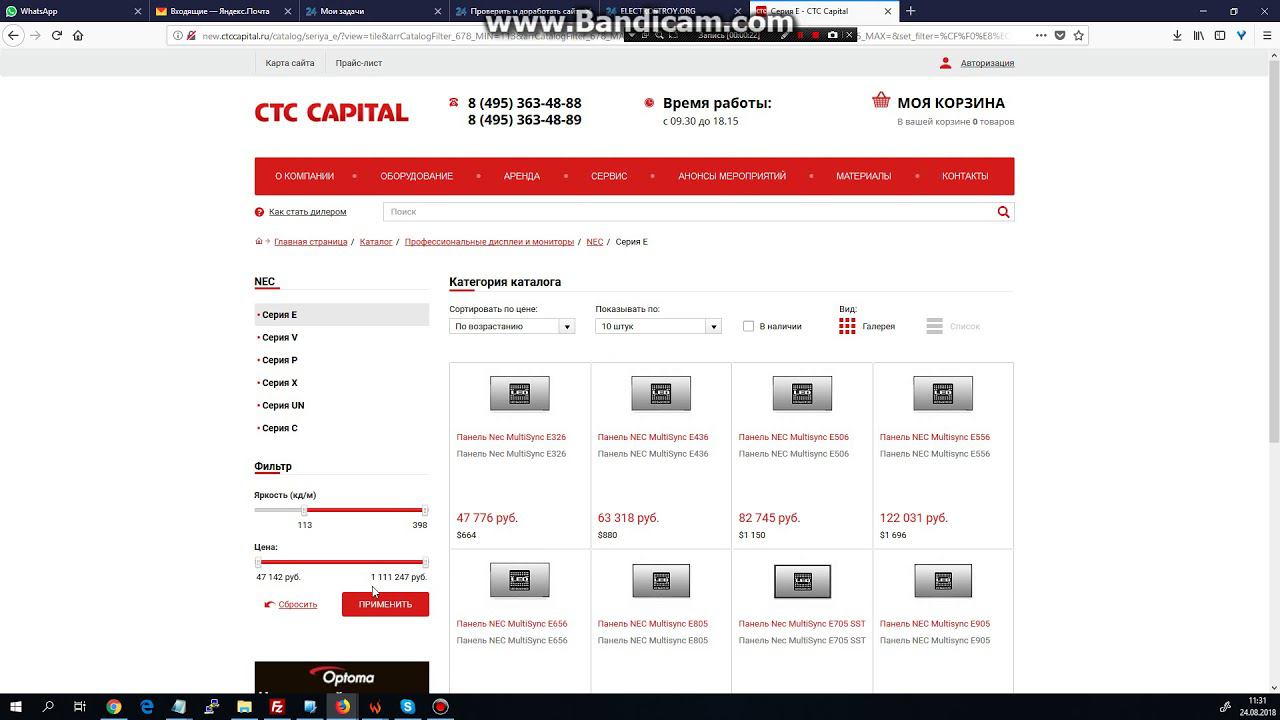
Task: Click Как стать дилером link
Action: pos(307,212)
